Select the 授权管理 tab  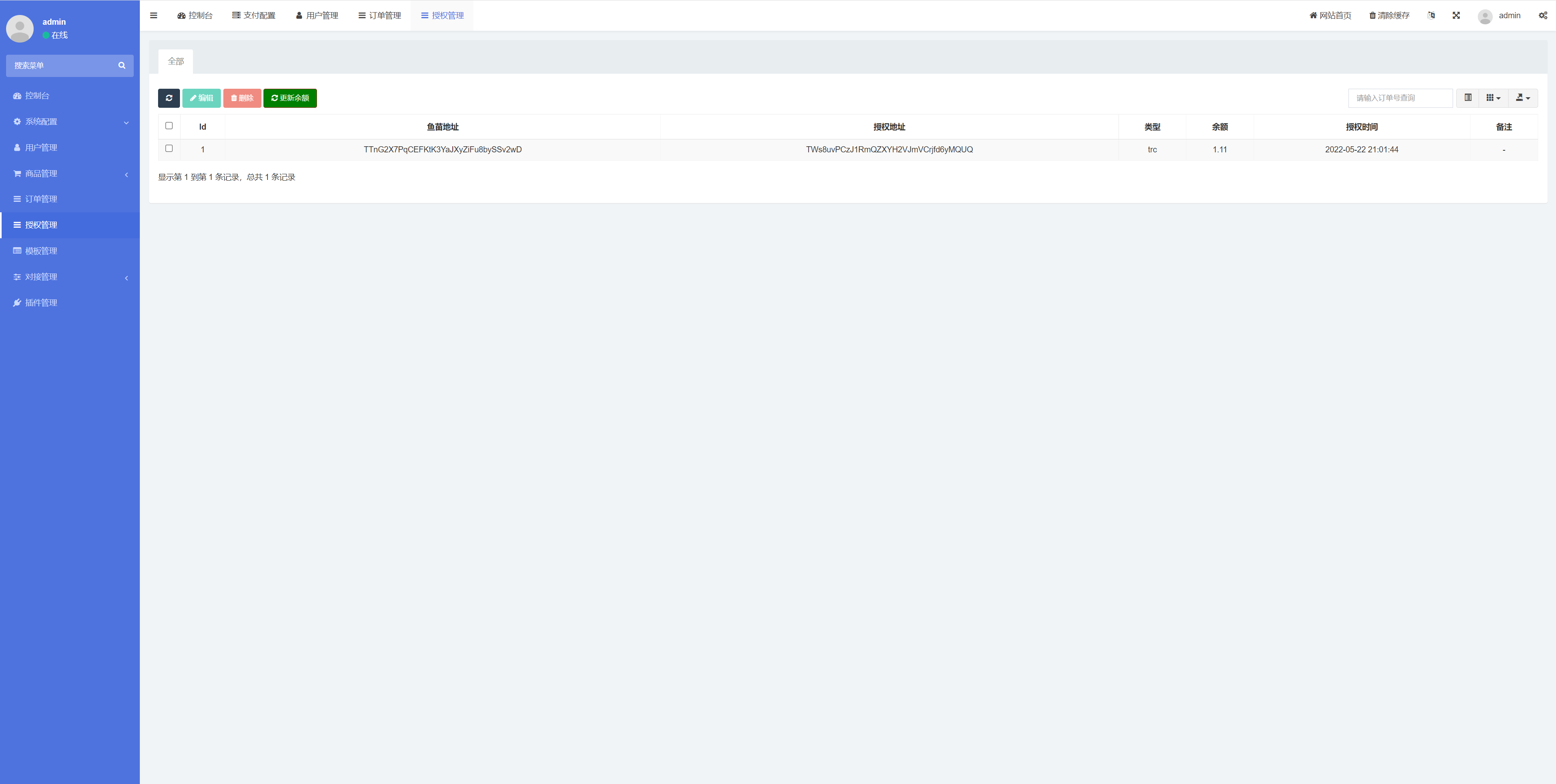[444, 15]
